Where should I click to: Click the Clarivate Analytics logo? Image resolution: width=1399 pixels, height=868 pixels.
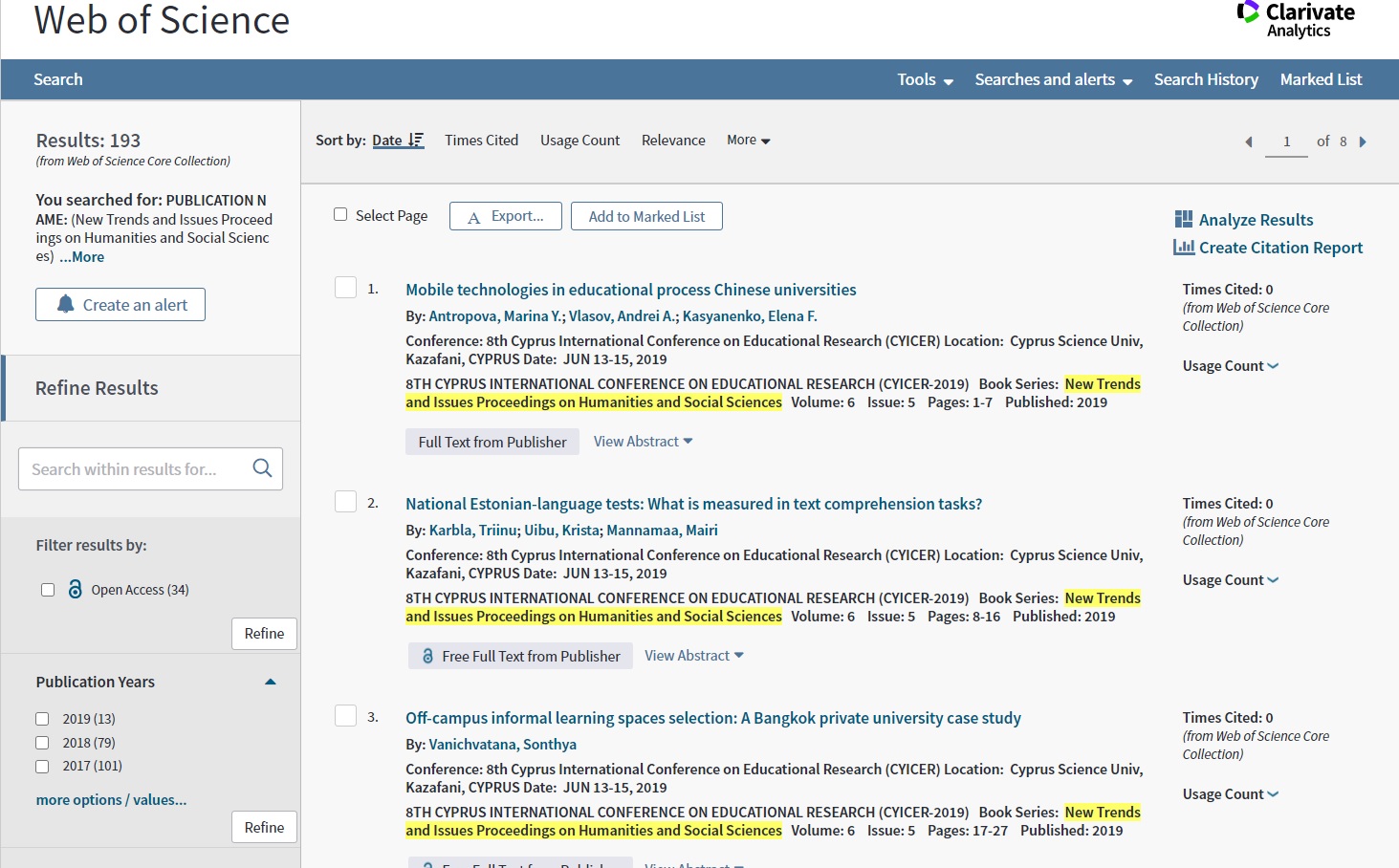1297,19
